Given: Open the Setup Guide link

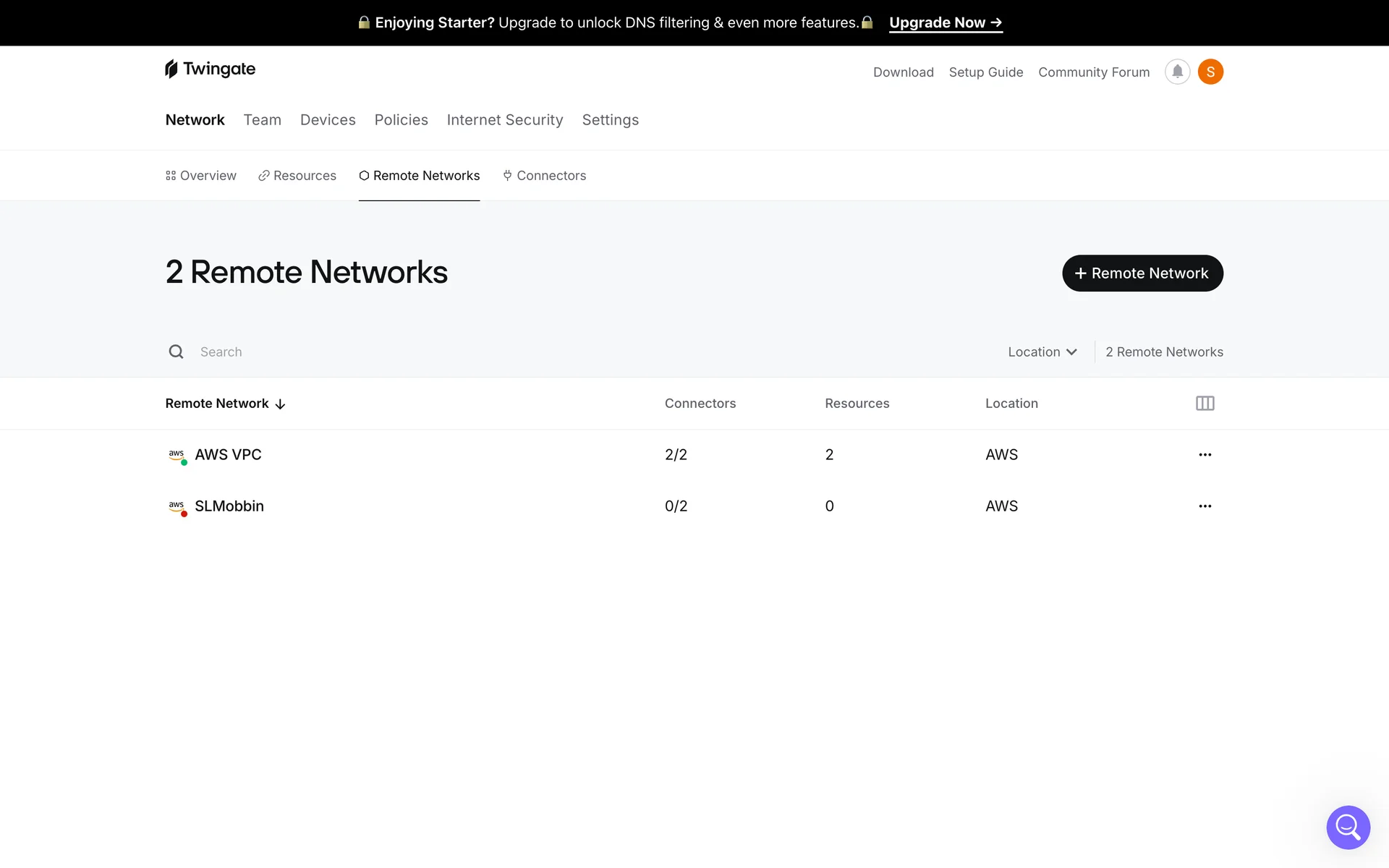Looking at the screenshot, I should pyautogui.click(x=985, y=72).
